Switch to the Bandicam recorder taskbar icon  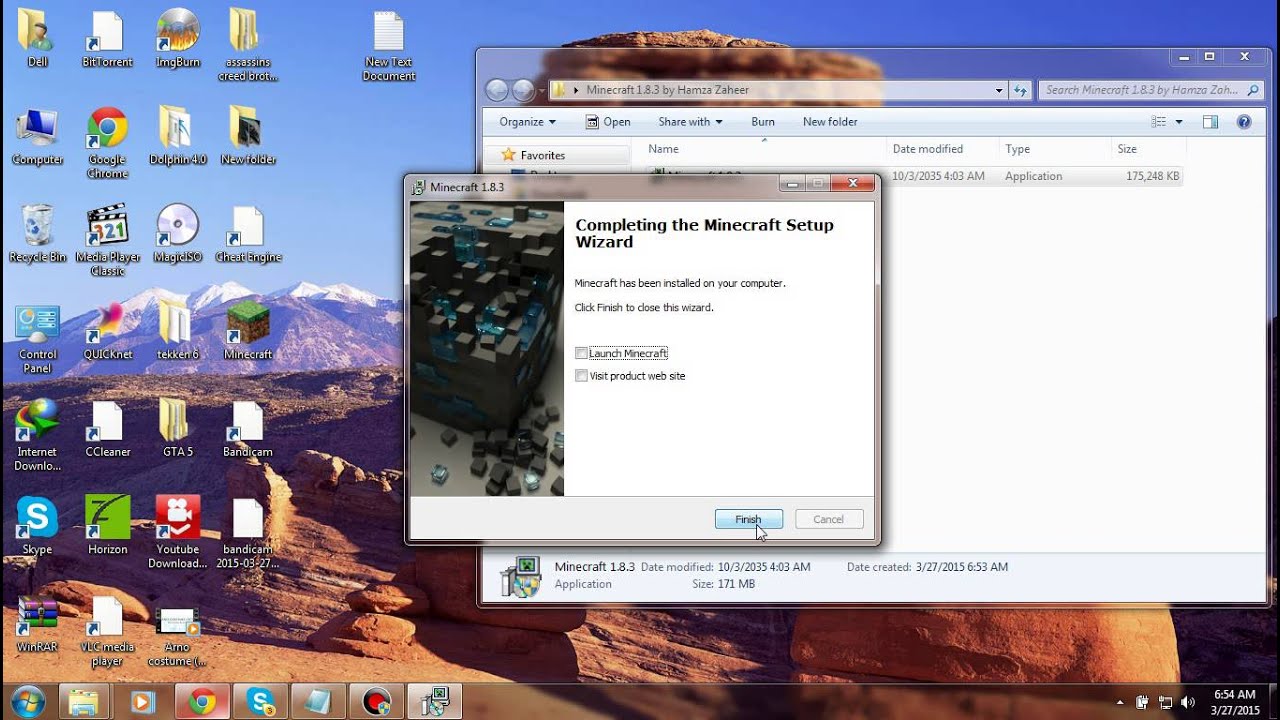click(378, 702)
